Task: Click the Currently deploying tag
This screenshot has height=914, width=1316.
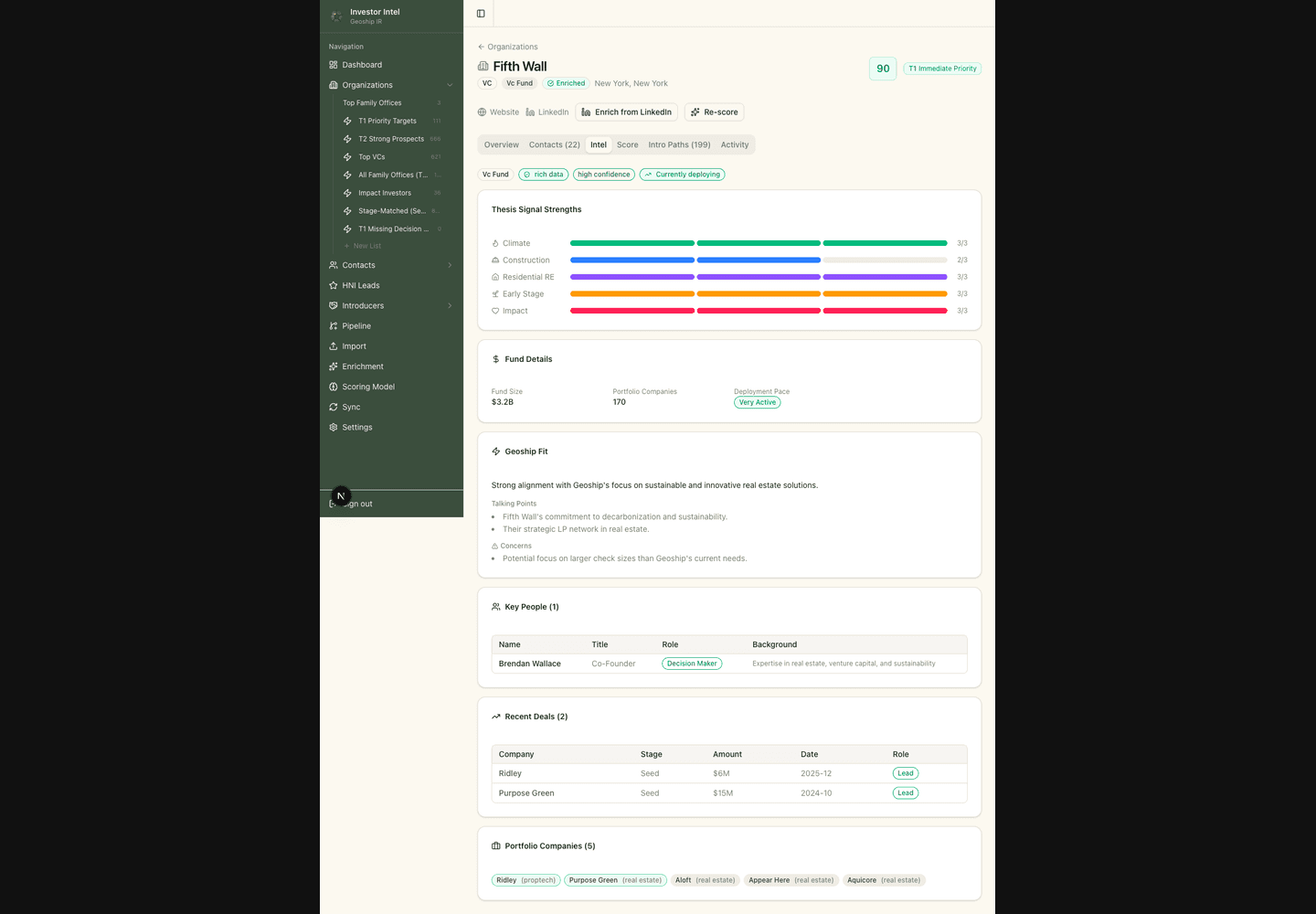Action: (683, 175)
